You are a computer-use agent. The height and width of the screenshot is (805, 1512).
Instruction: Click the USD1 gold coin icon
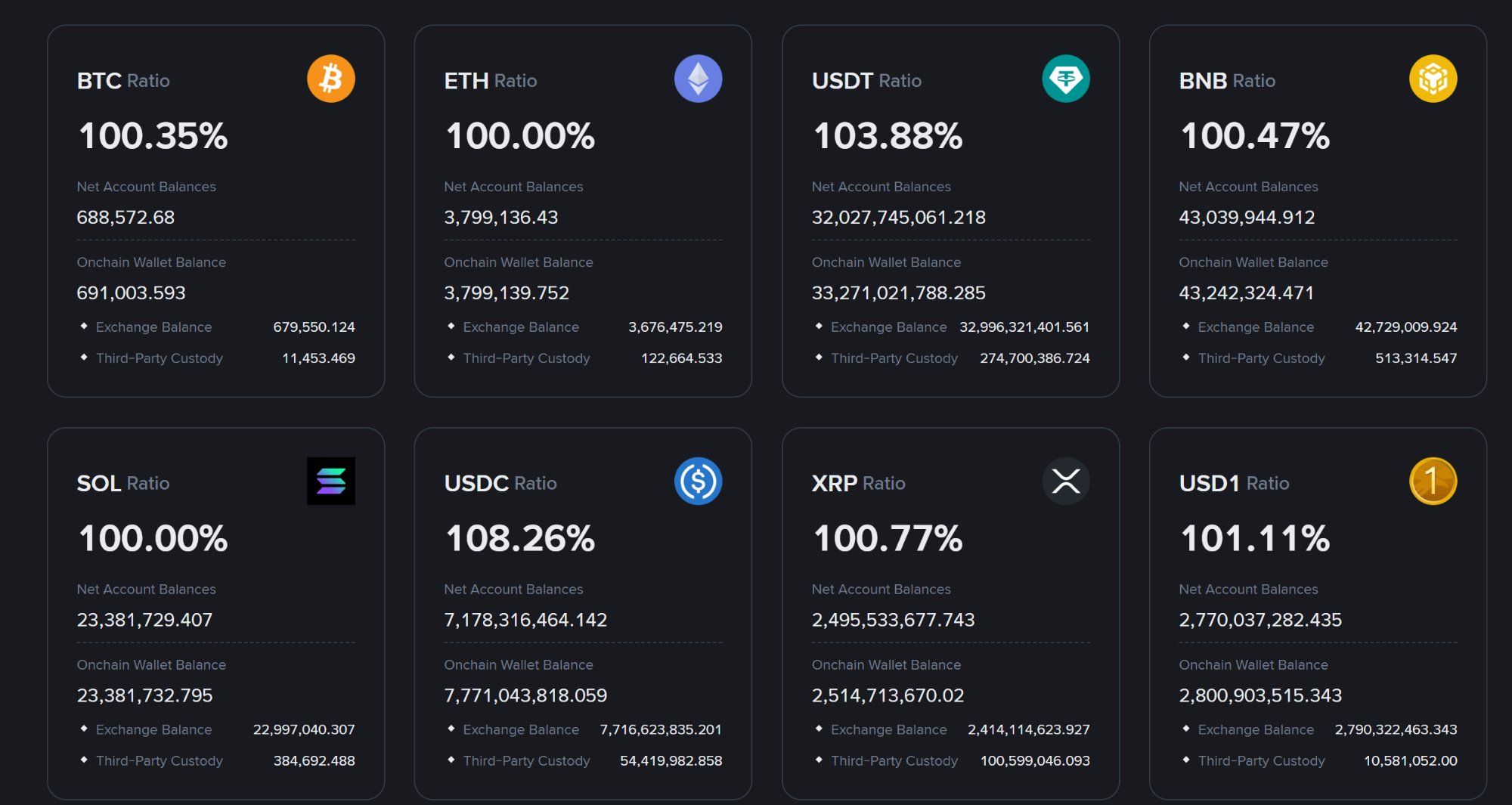[1433, 481]
